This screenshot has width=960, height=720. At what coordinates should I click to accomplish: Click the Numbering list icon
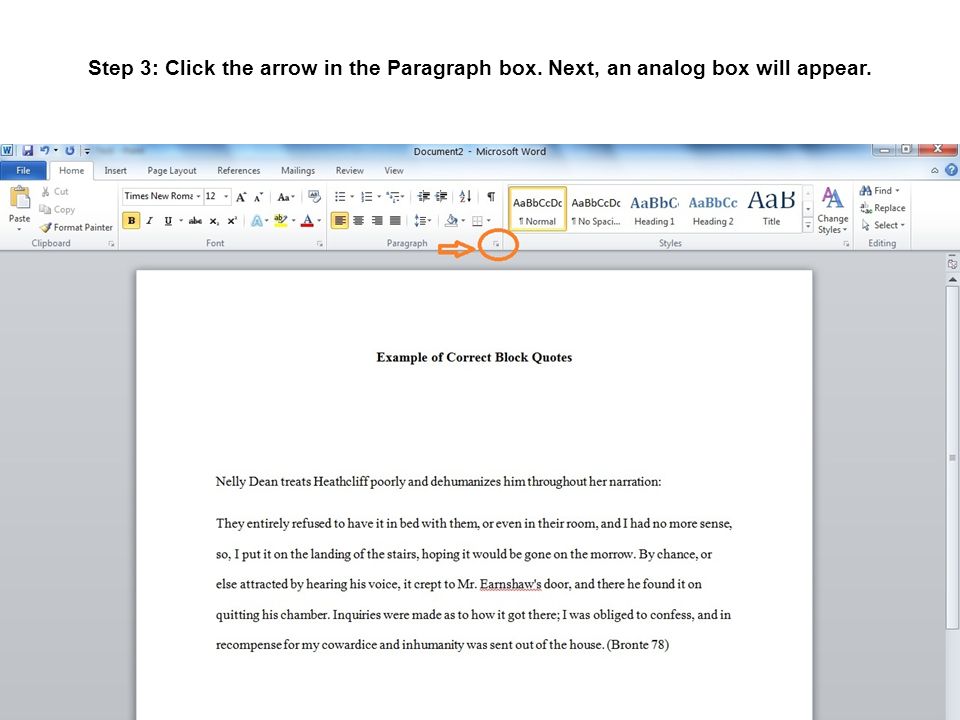click(x=367, y=197)
